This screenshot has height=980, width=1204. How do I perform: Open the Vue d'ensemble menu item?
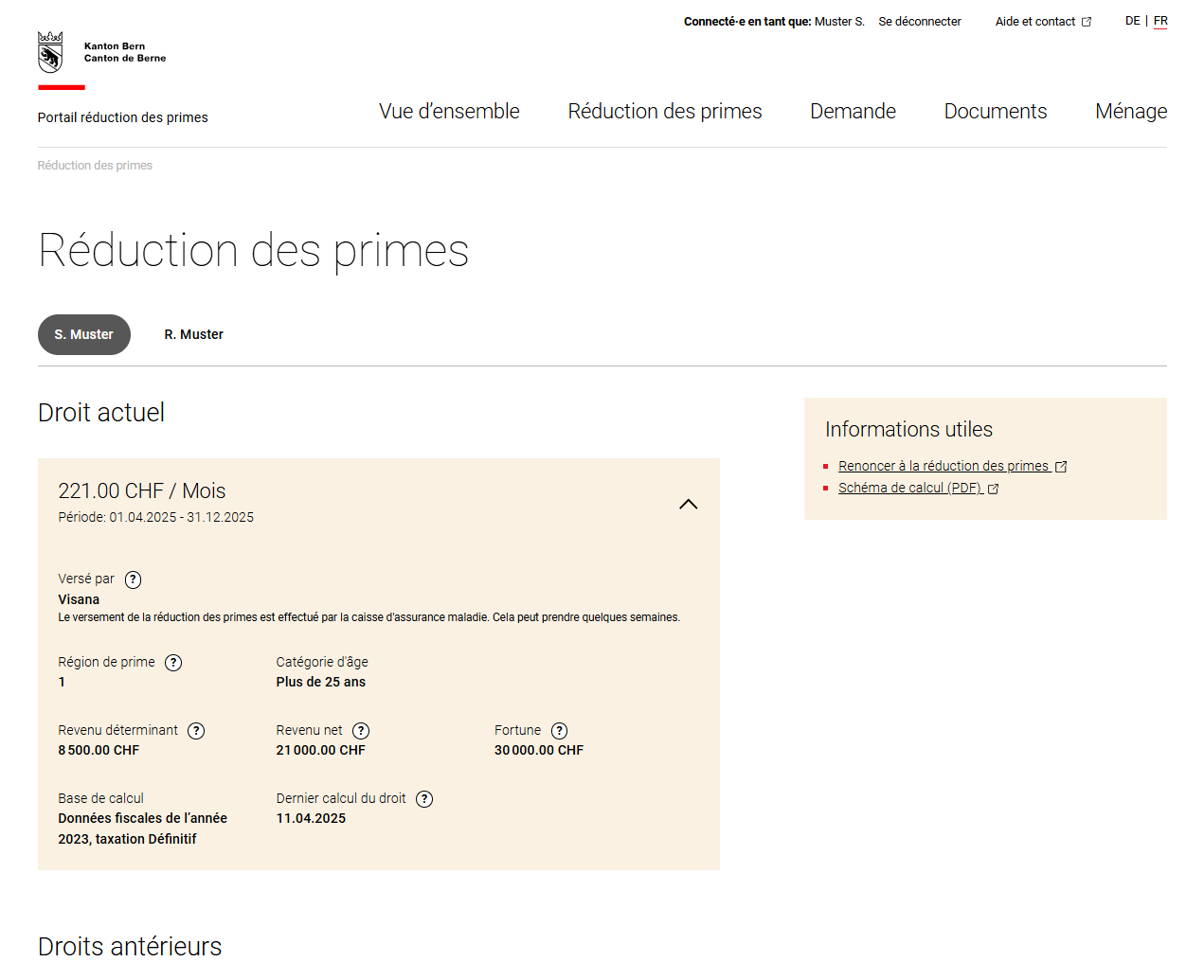pos(449,112)
